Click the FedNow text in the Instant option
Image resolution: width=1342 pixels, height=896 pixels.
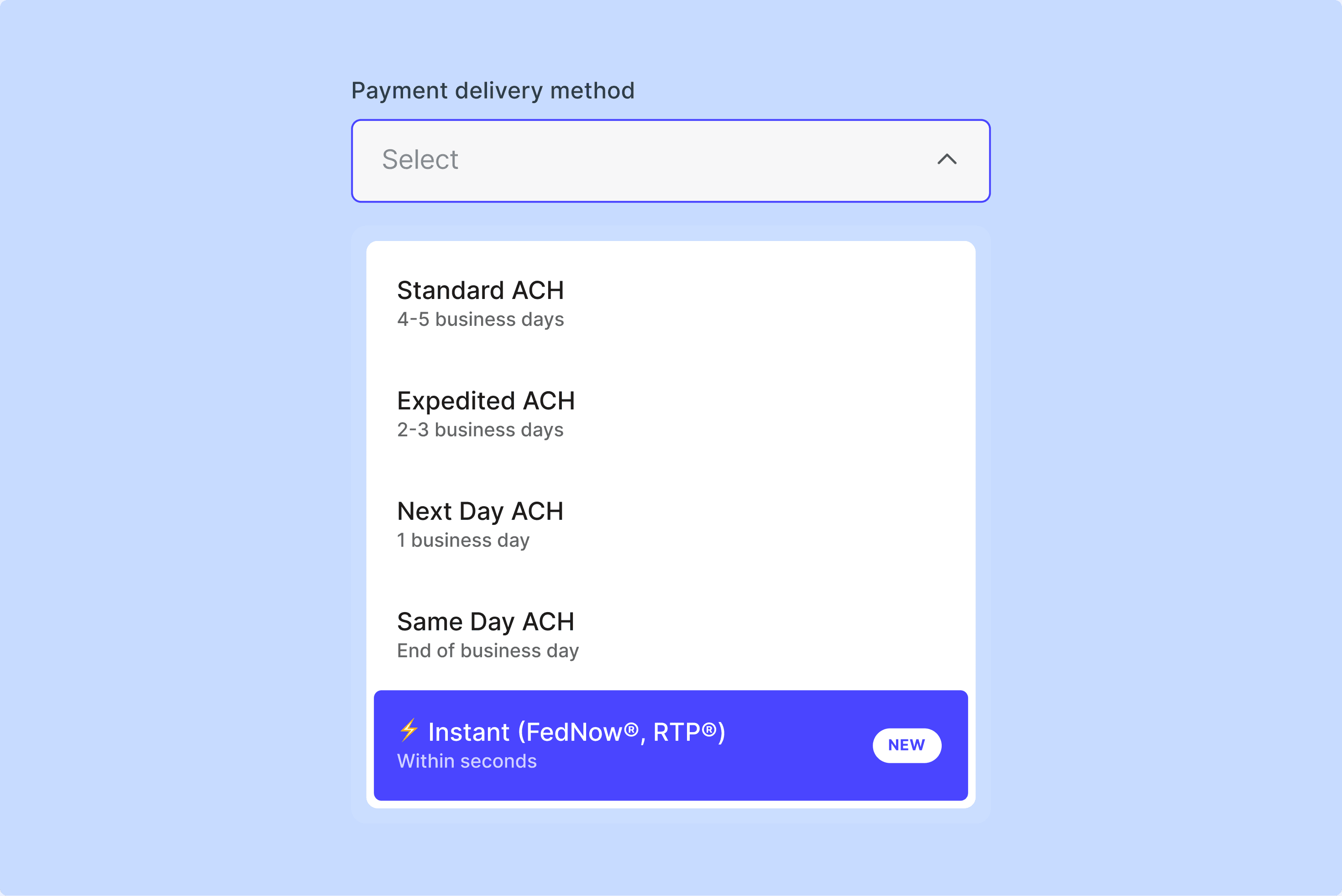pyautogui.click(x=574, y=733)
